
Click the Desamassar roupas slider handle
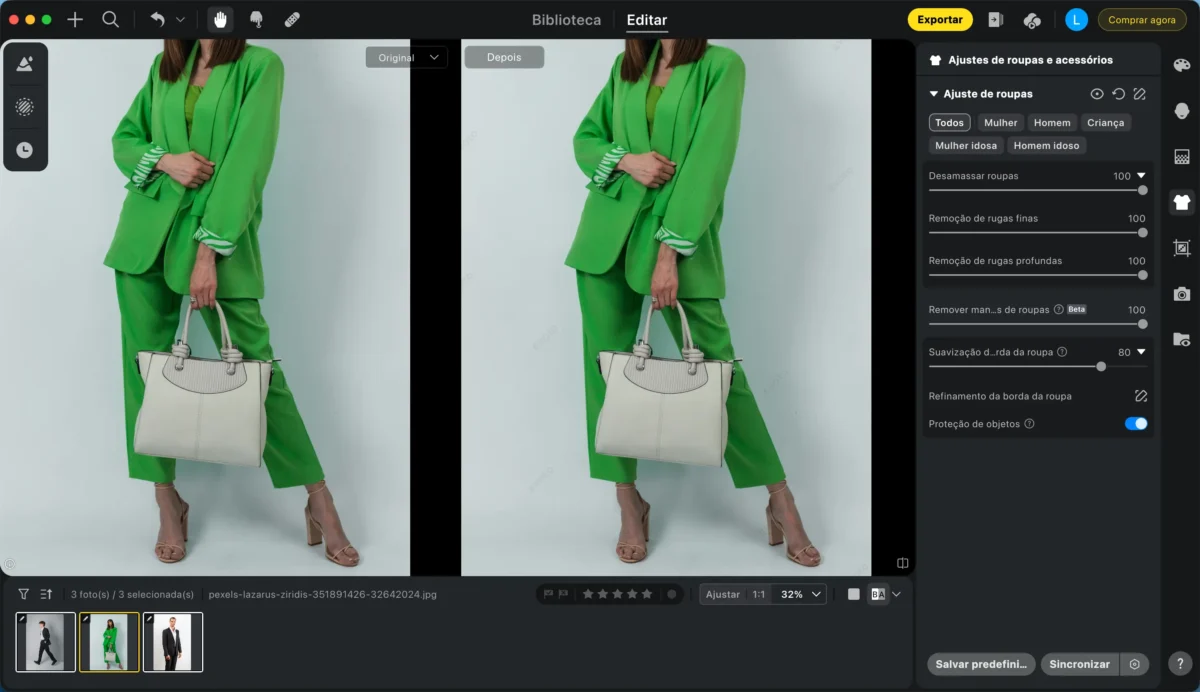[1143, 190]
